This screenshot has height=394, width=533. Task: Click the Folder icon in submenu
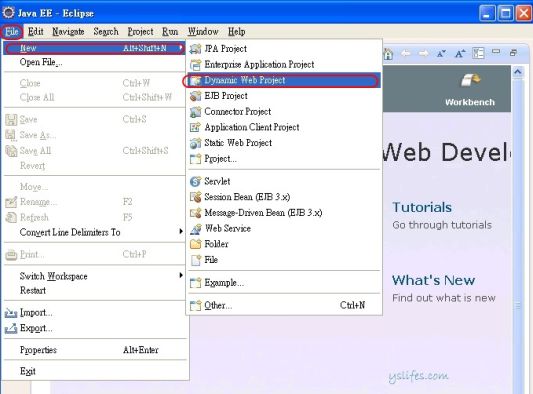pos(195,244)
